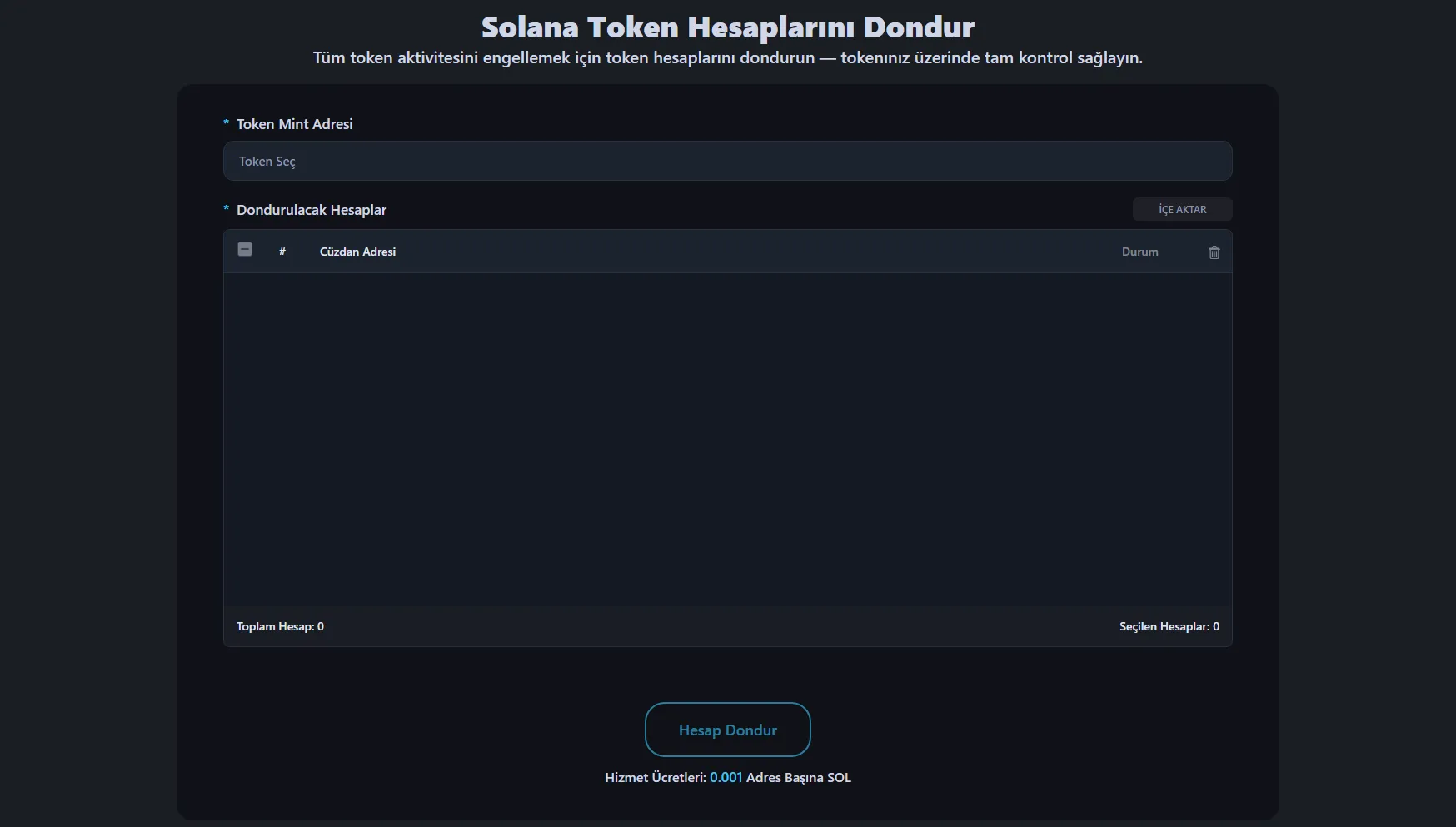Click the Seçilen Hesaplar: 0 counter
1456x827 pixels.
(x=1169, y=626)
